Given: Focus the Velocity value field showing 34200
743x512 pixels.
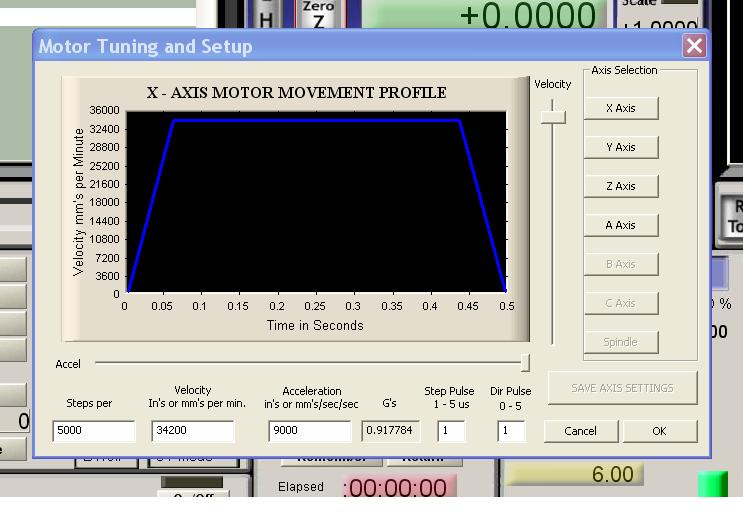Looking at the screenshot, I should click(193, 431).
